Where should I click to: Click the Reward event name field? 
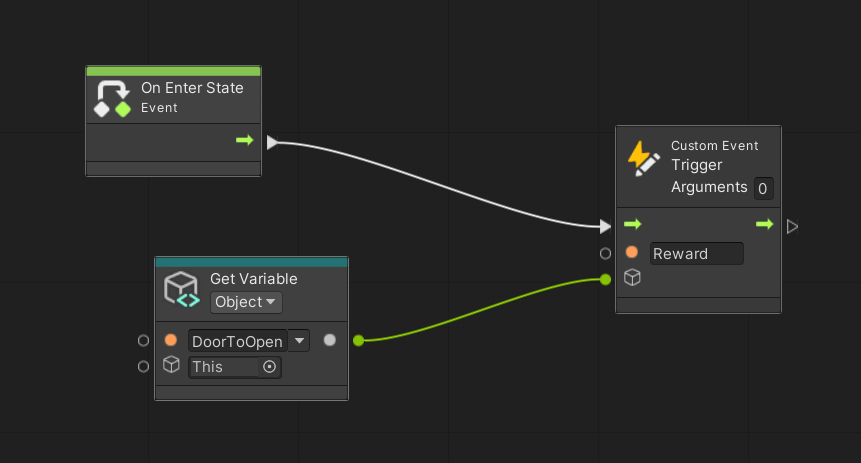tap(696, 254)
